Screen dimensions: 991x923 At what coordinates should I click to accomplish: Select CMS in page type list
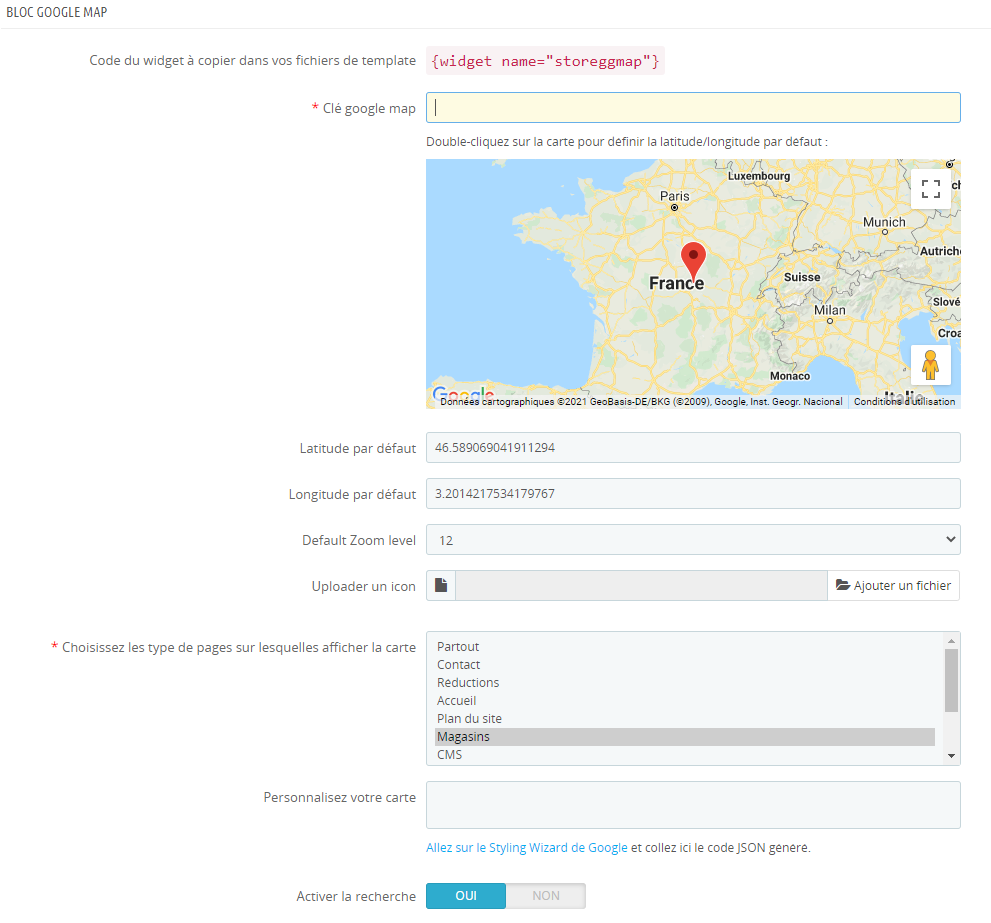click(x=685, y=755)
